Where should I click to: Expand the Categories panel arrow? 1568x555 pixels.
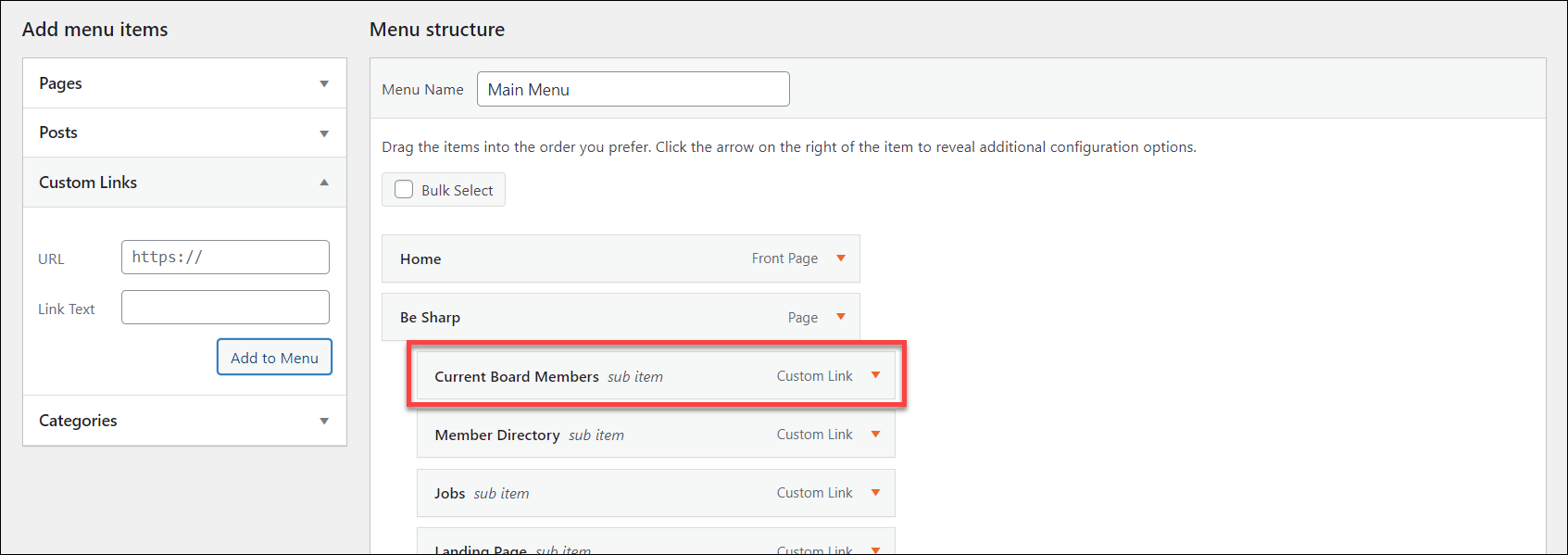point(324,421)
